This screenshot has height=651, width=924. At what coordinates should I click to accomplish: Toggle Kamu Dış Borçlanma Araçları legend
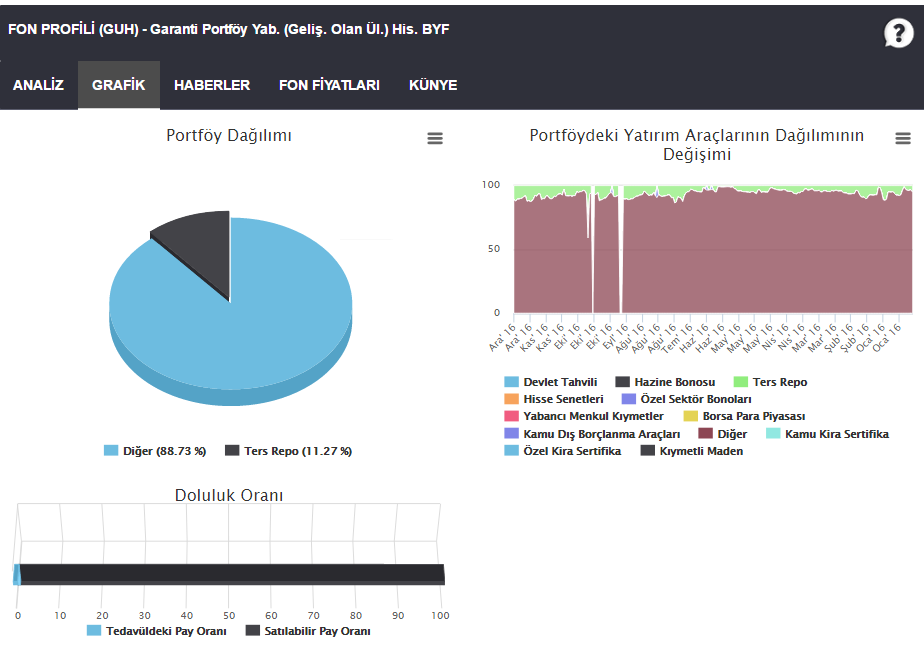592,434
